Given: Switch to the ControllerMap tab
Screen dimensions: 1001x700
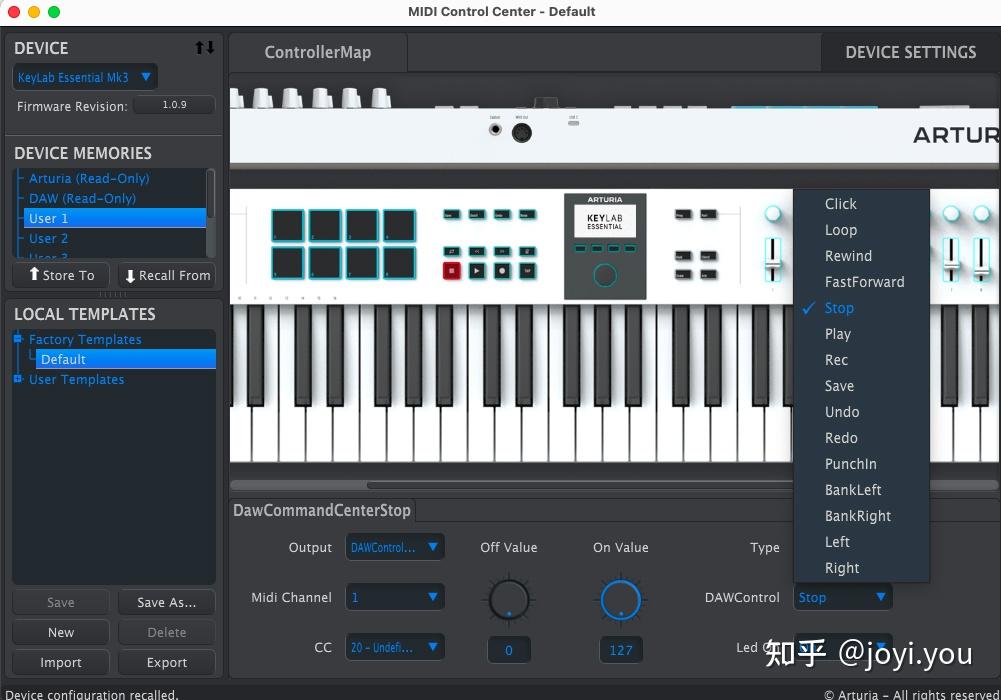Looking at the screenshot, I should click(317, 52).
